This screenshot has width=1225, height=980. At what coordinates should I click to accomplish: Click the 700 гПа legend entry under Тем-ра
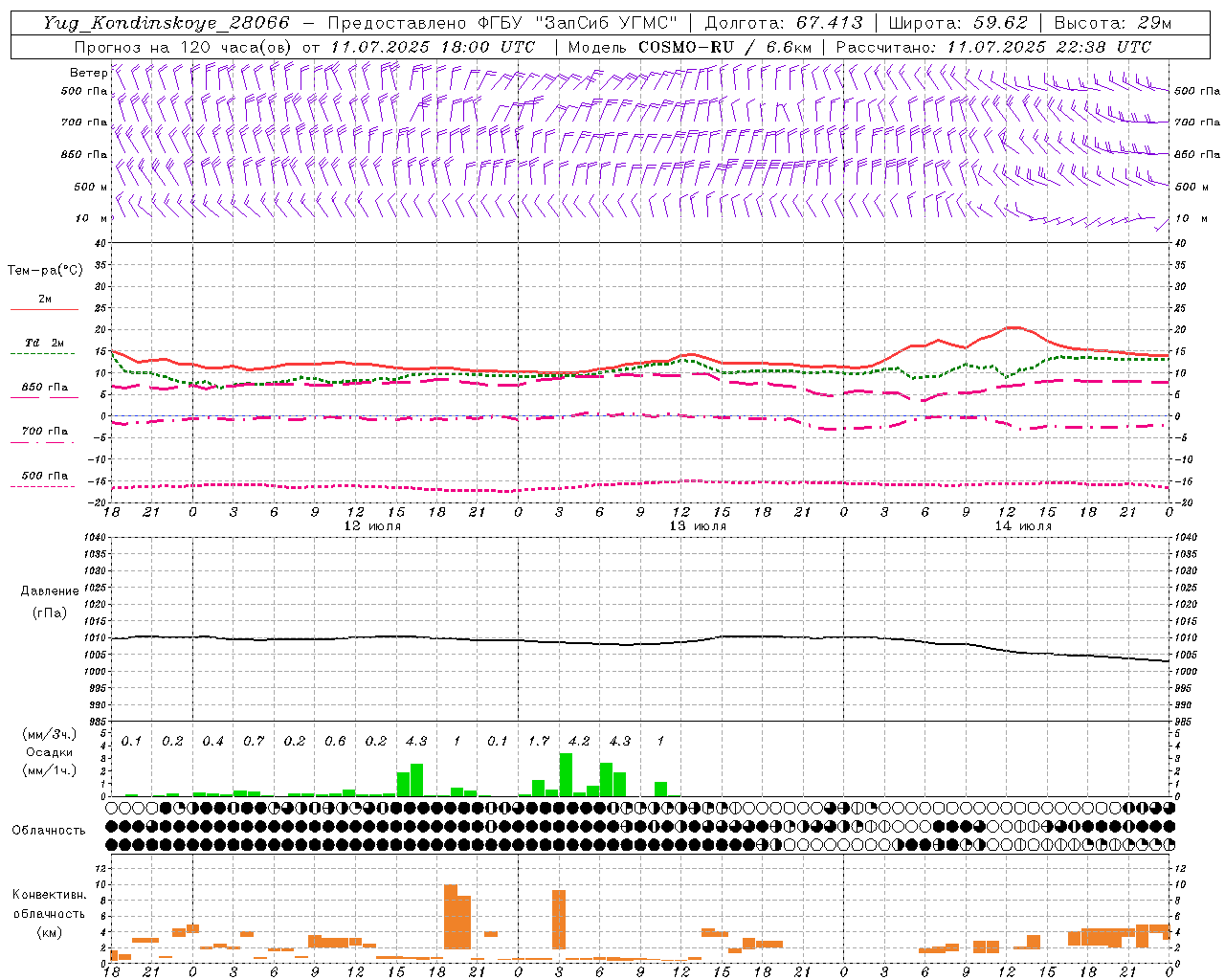[44, 431]
